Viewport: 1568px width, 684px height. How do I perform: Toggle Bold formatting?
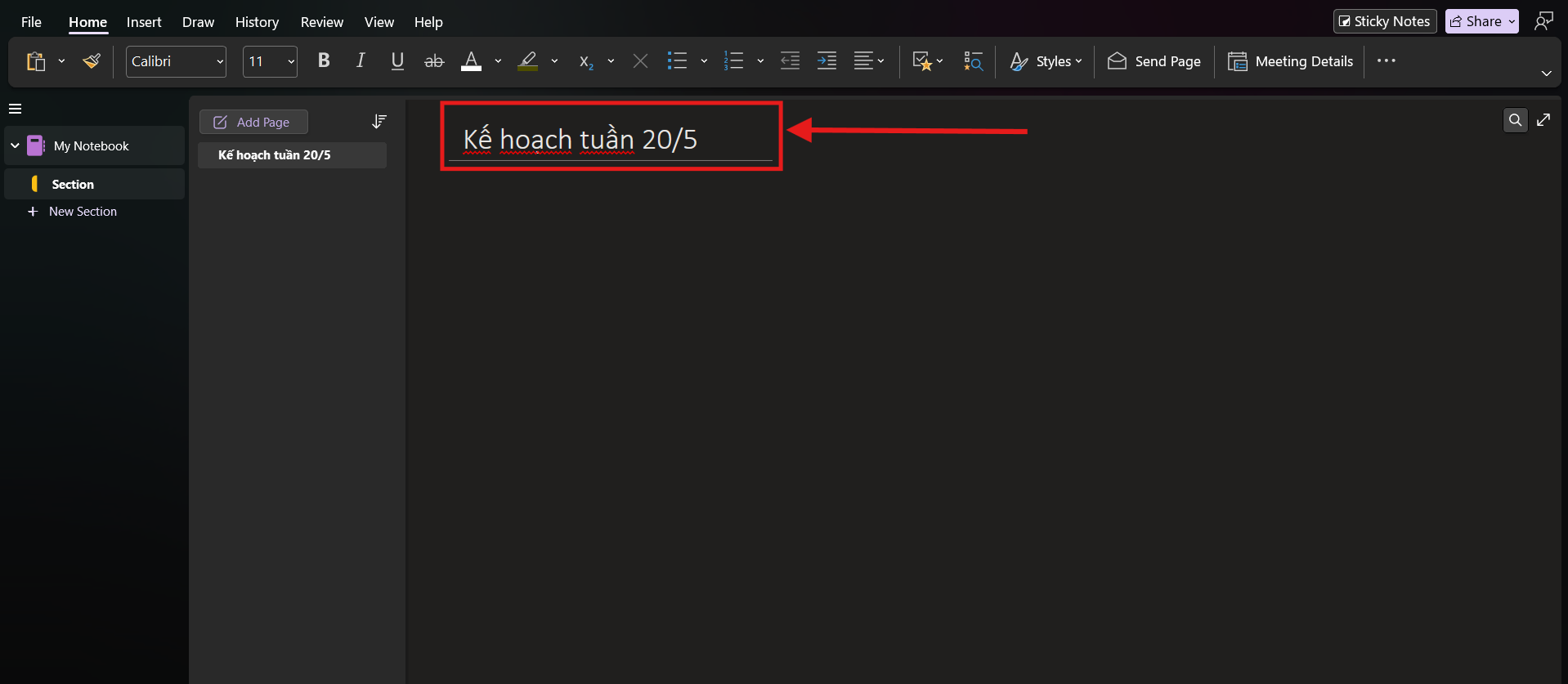click(324, 60)
